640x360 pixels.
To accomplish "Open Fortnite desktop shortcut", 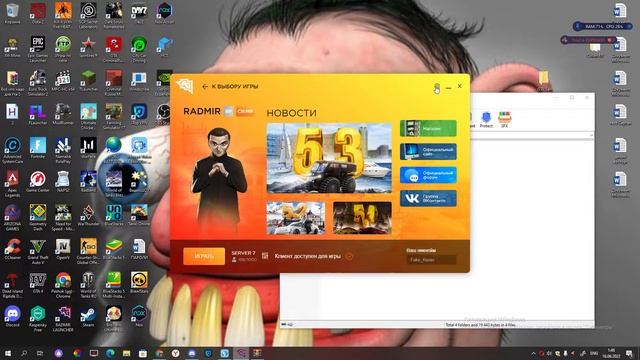I will [x=38, y=148].
